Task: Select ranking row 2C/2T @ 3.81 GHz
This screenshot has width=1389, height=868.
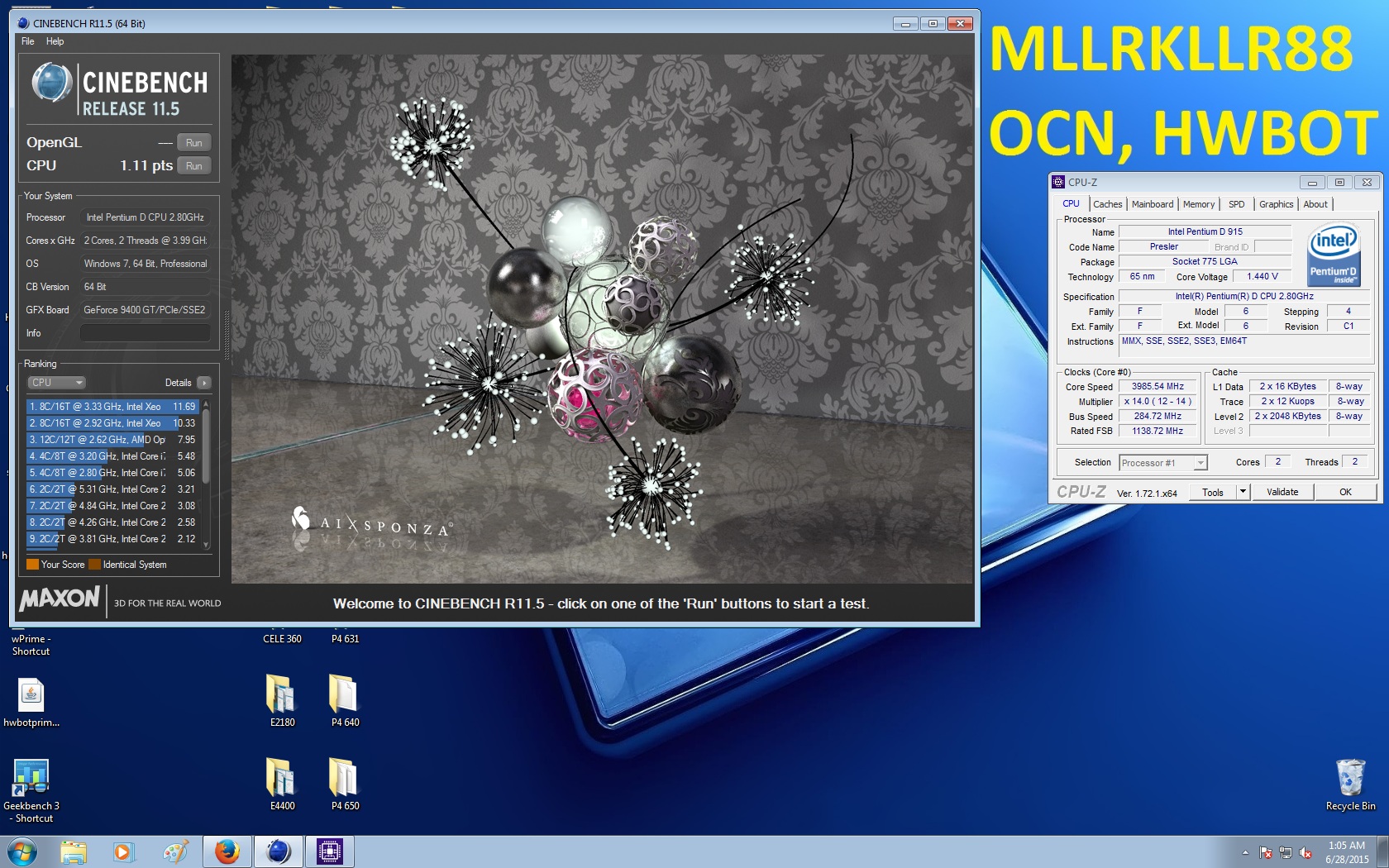Action: [112, 539]
